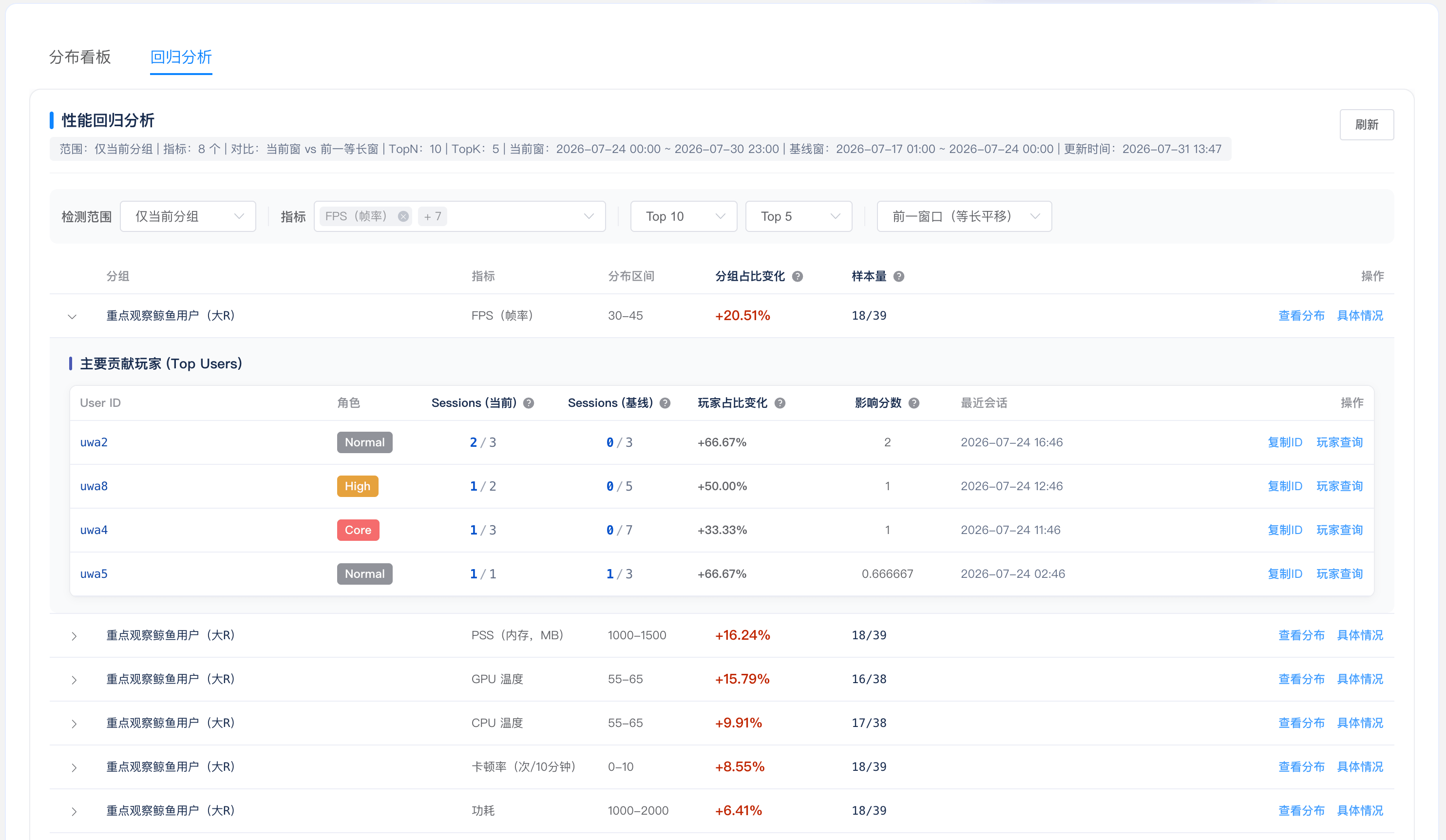The image size is (1446, 840).
Task: Click the High role badge for uwa8
Action: click(358, 486)
